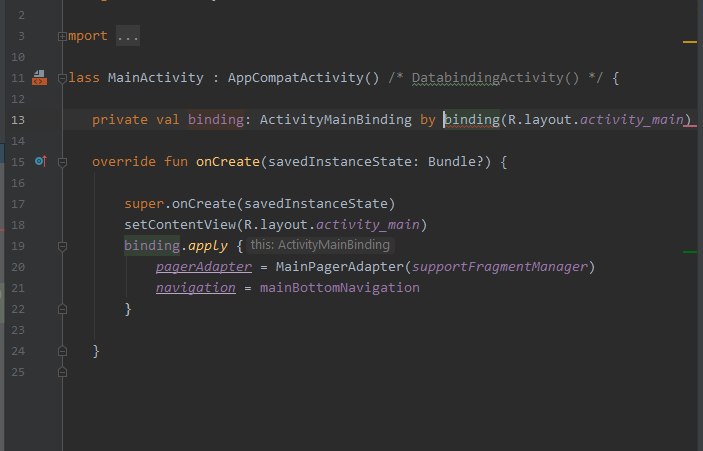703x451 pixels.
Task: Click the red-underlined 'binding' delegate call
Action: click(472, 120)
